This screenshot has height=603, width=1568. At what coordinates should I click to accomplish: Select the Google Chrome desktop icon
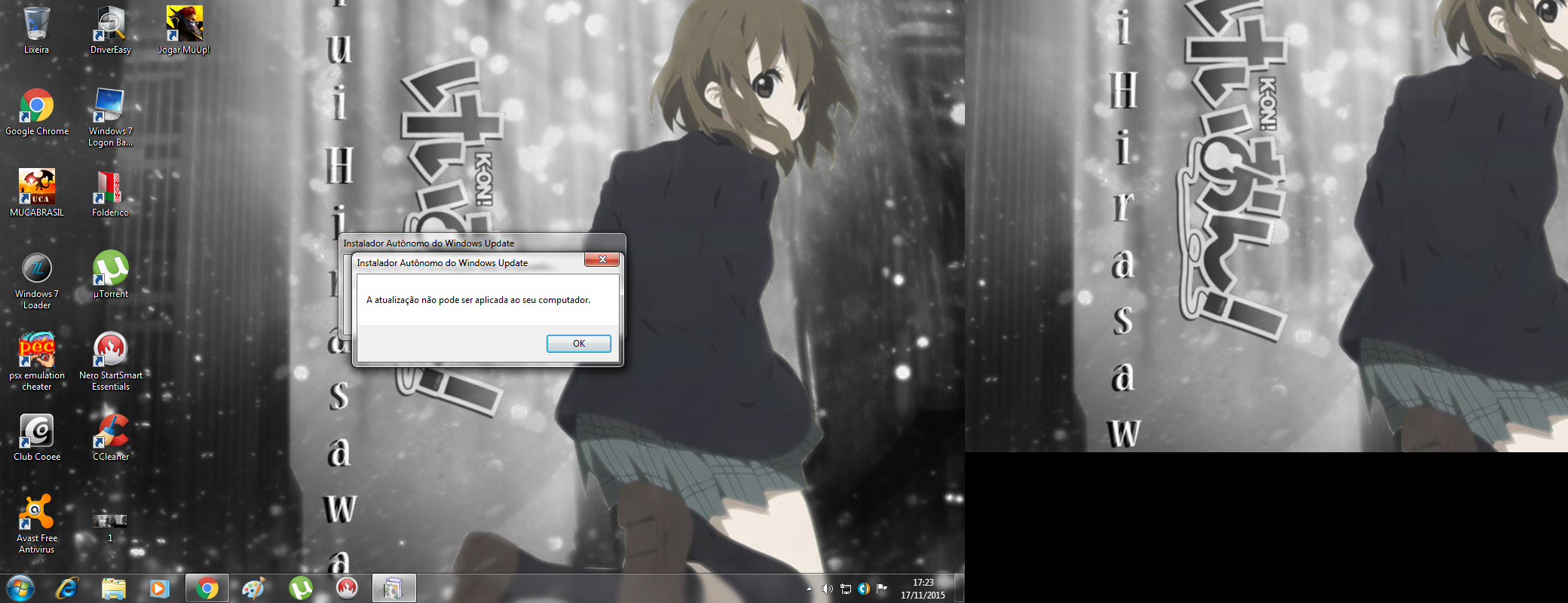coord(36,108)
